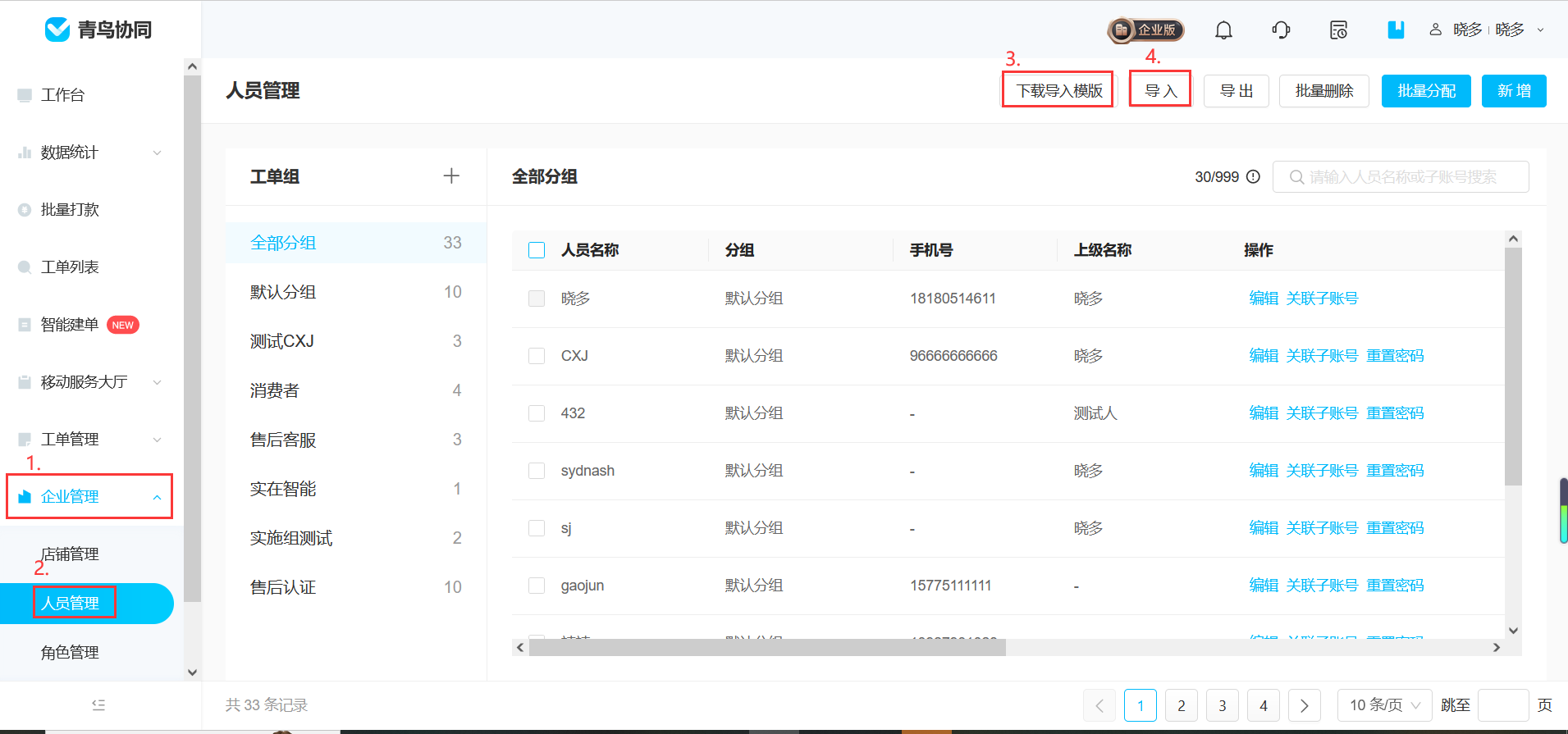Go to next page arrow
The image size is (1568, 734).
(1305, 705)
